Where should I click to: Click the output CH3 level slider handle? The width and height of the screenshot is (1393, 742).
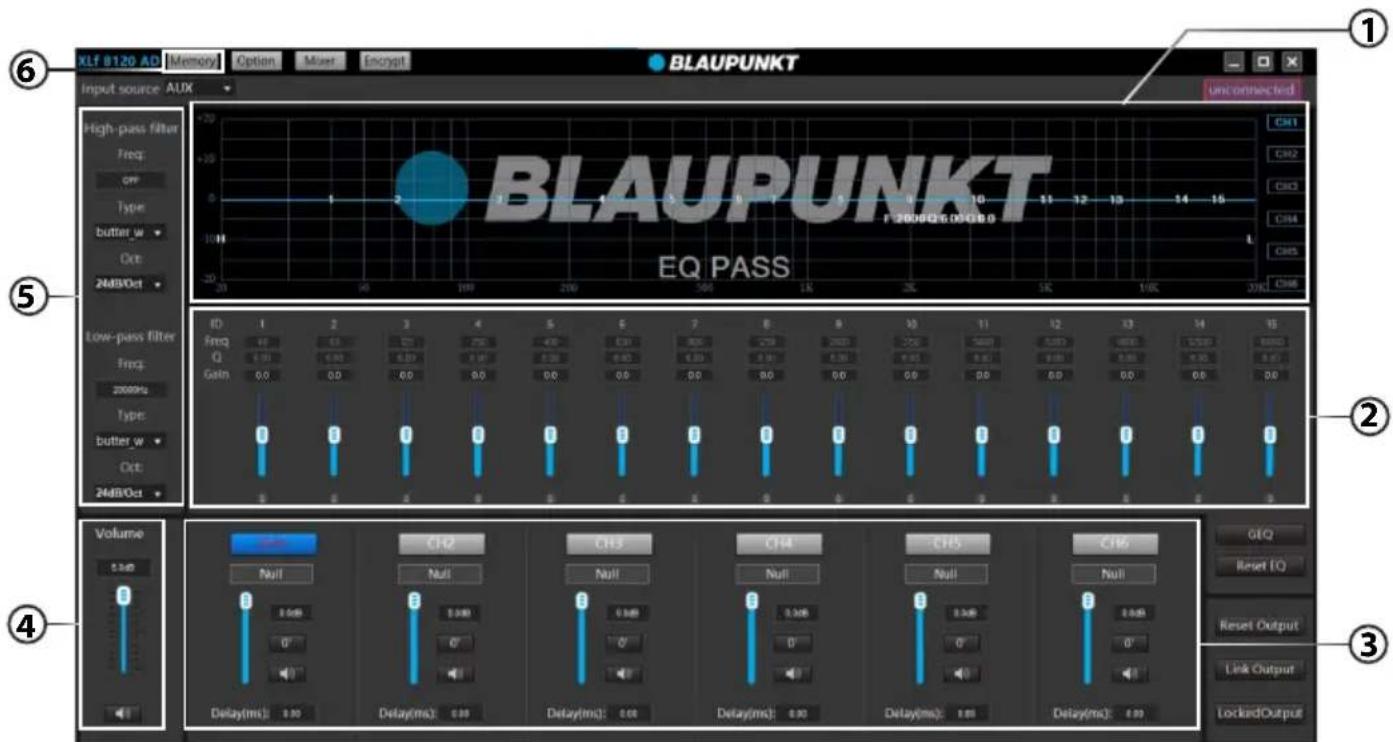[x=581, y=601]
